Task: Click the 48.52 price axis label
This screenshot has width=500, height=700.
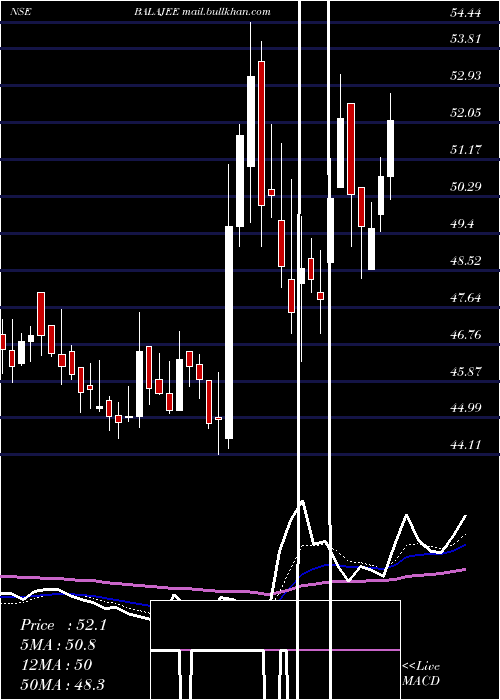Action: point(466,260)
